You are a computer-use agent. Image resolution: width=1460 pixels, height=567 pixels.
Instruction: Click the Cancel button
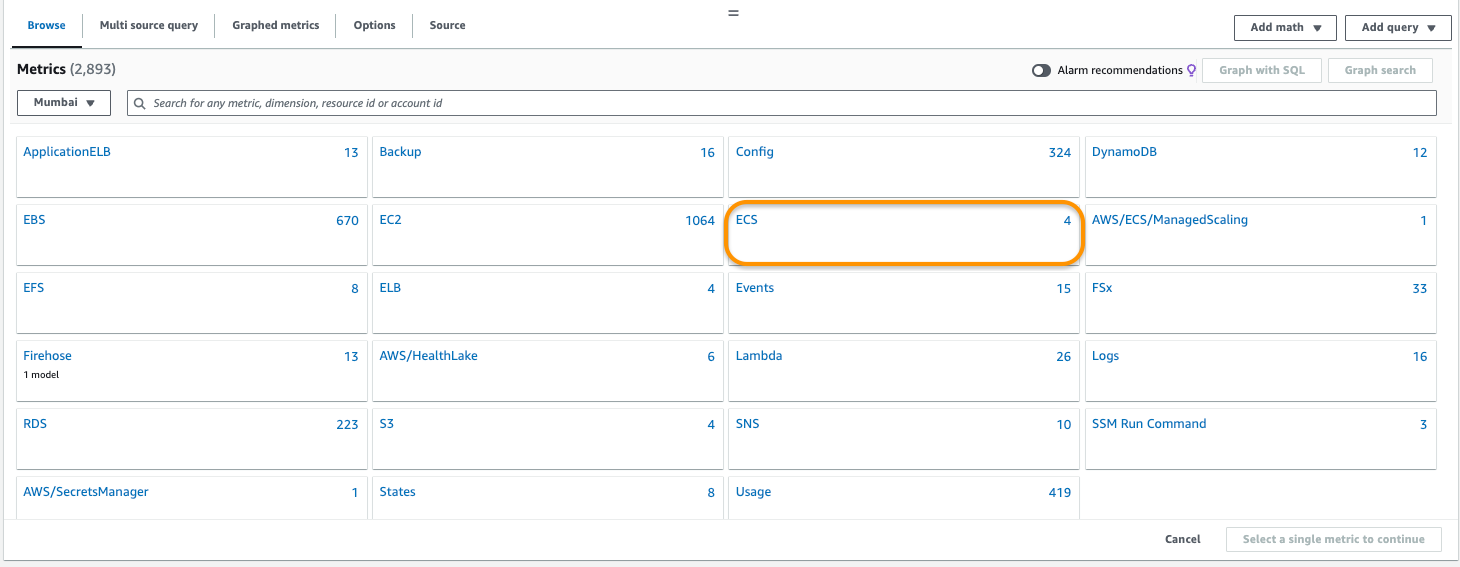click(x=1183, y=539)
